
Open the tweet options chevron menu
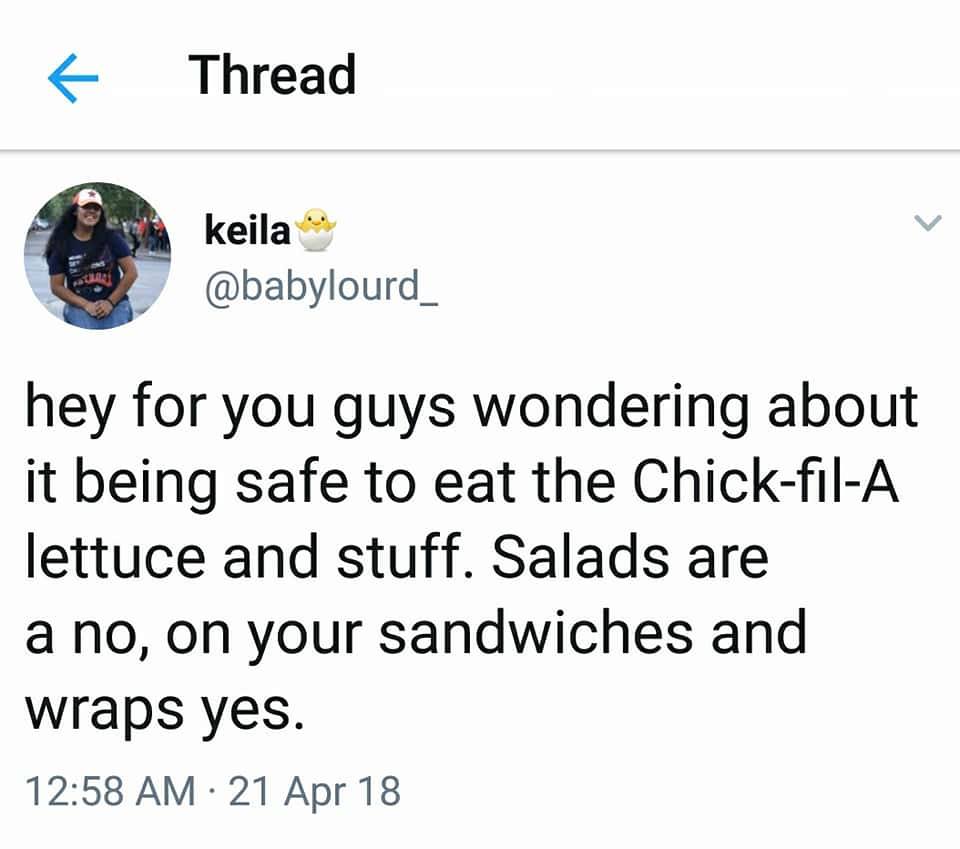[928, 222]
